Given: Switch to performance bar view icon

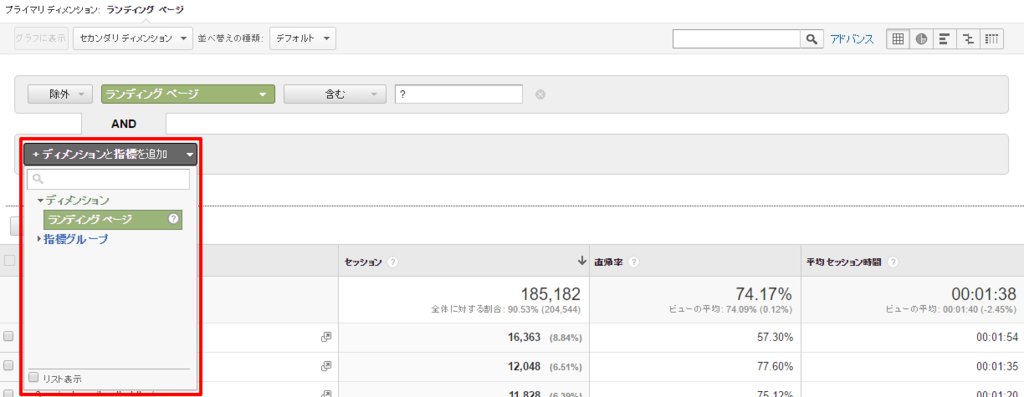Looking at the screenshot, I should (x=944, y=39).
